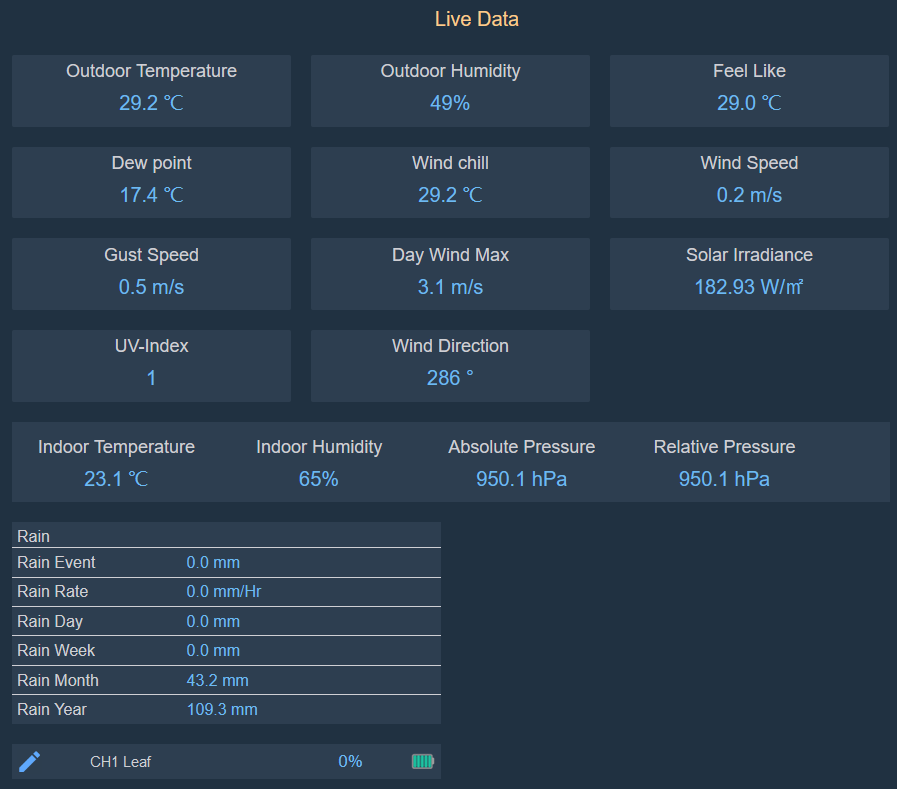Click the Rain Year value 109.3 mm
Viewport: 897px width, 789px height.
222,709
